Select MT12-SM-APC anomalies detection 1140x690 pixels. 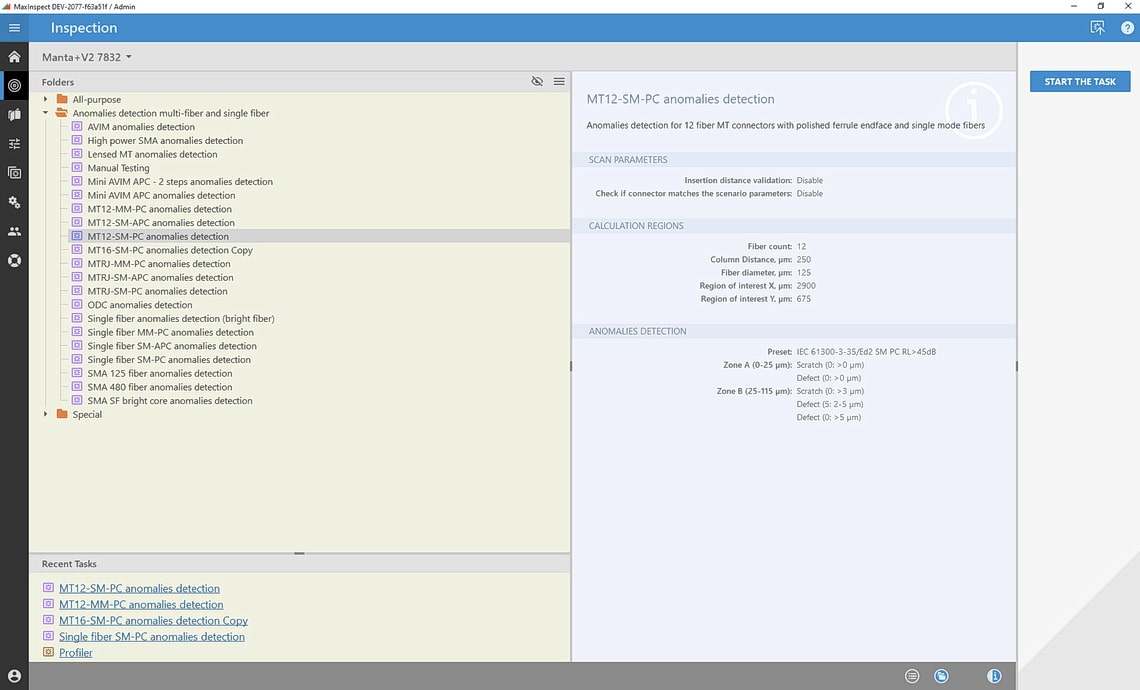point(161,222)
